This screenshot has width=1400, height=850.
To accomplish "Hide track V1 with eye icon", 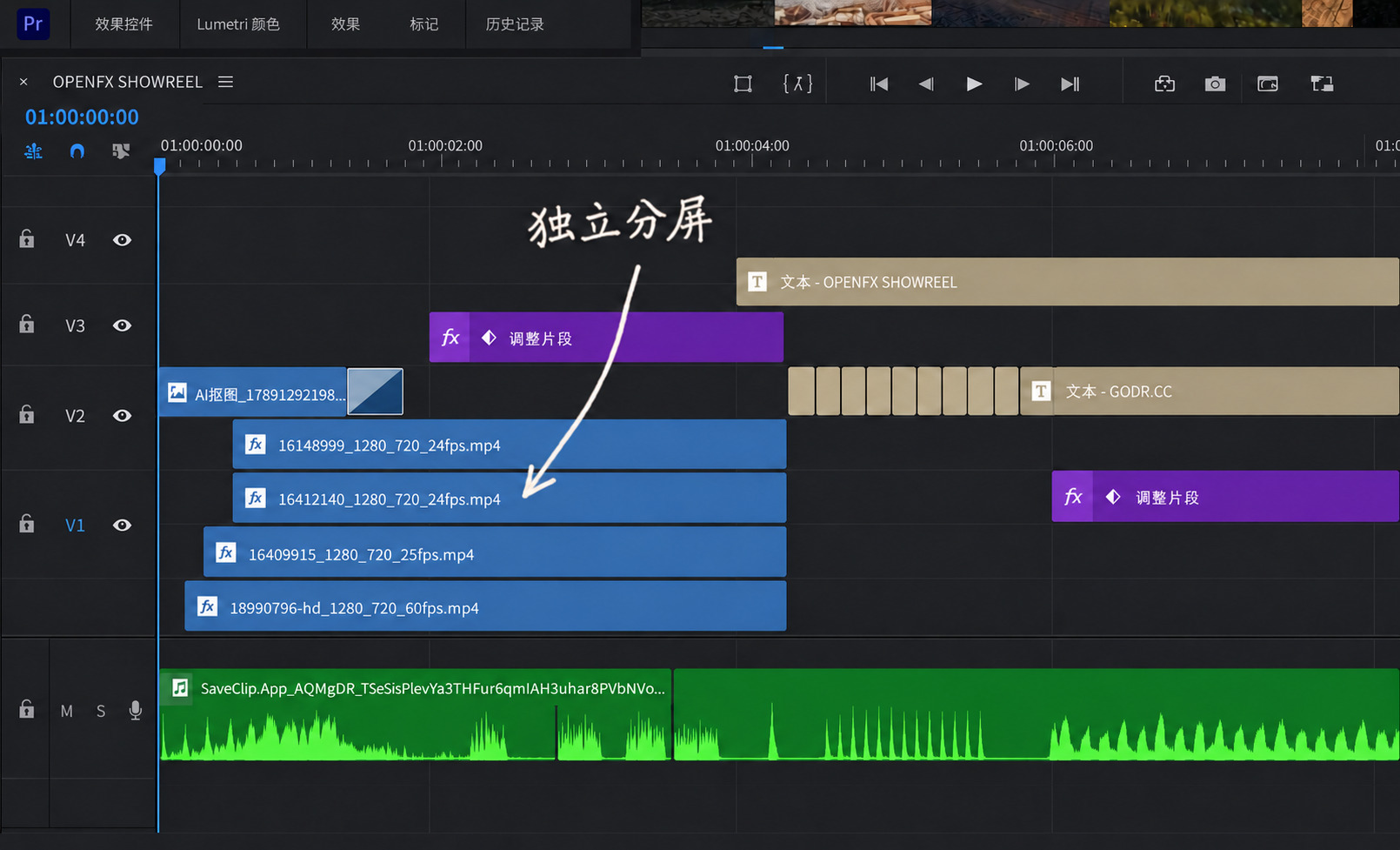I will 122,525.
